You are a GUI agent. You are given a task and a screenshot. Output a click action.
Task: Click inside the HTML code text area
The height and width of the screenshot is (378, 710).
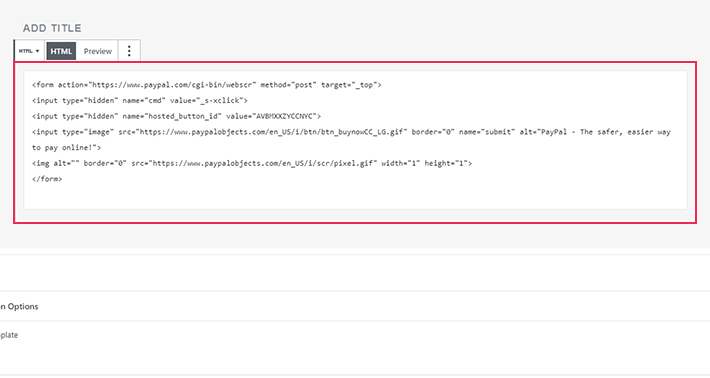(x=355, y=140)
